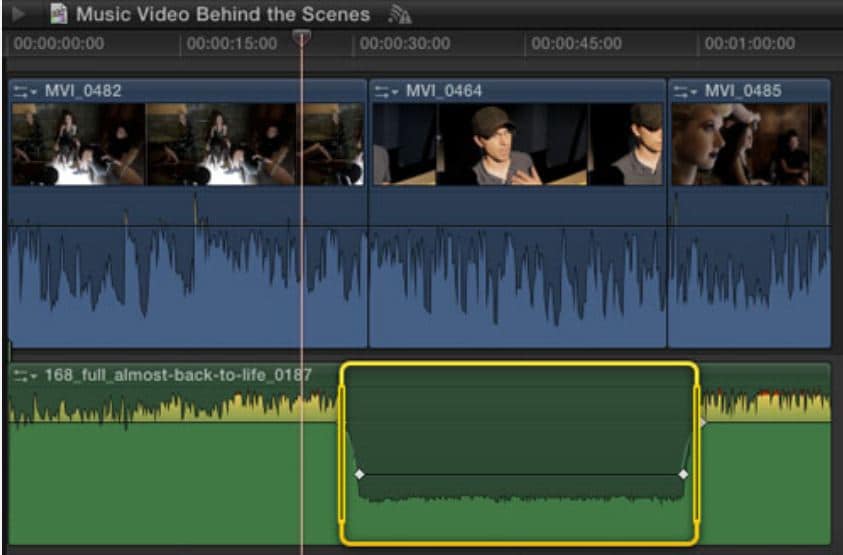Click the keyframe diamond right of the yellow range
Image resolution: width=843 pixels, height=555 pixels.
703,423
